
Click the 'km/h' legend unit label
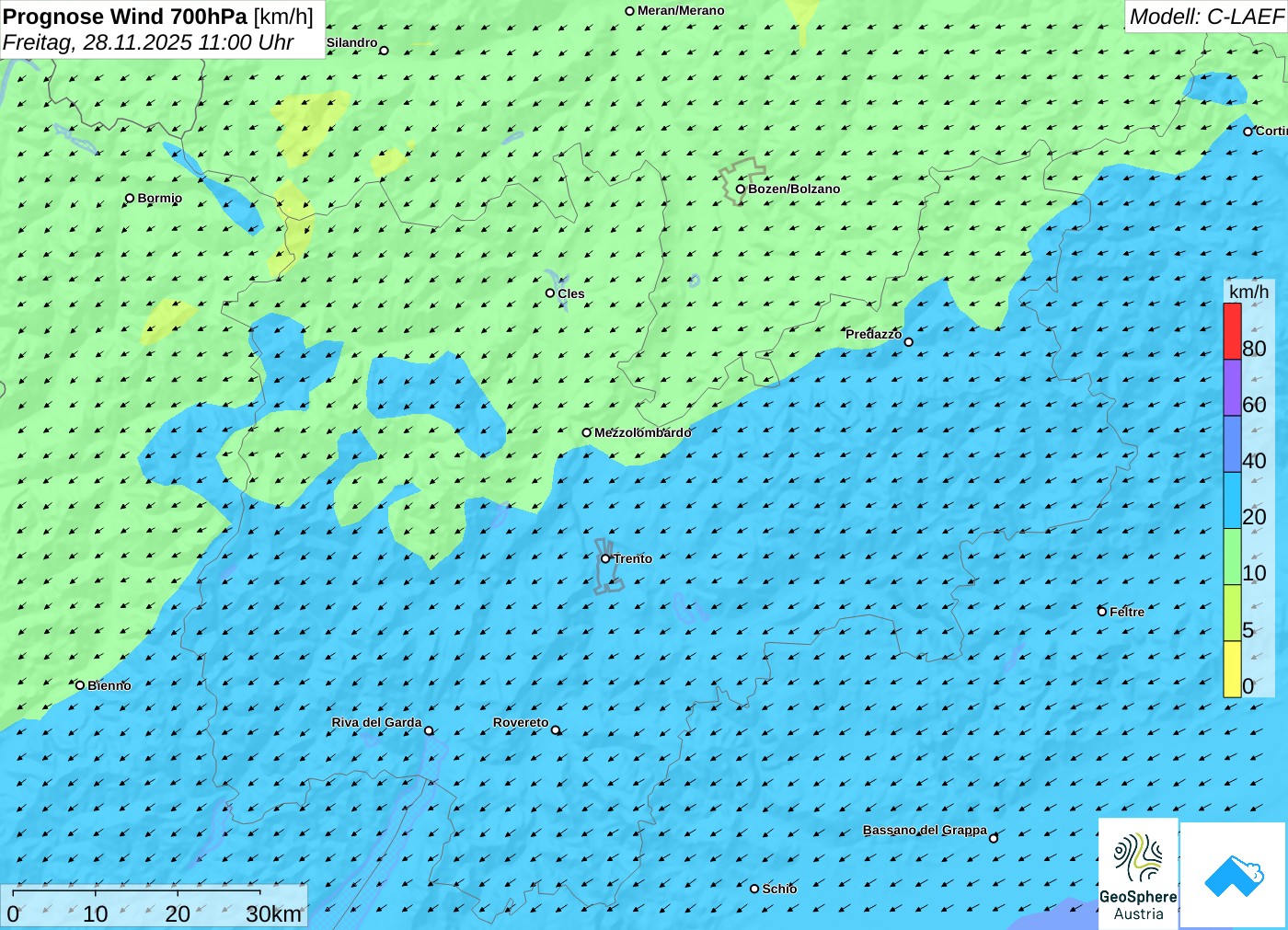tap(1248, 292)
